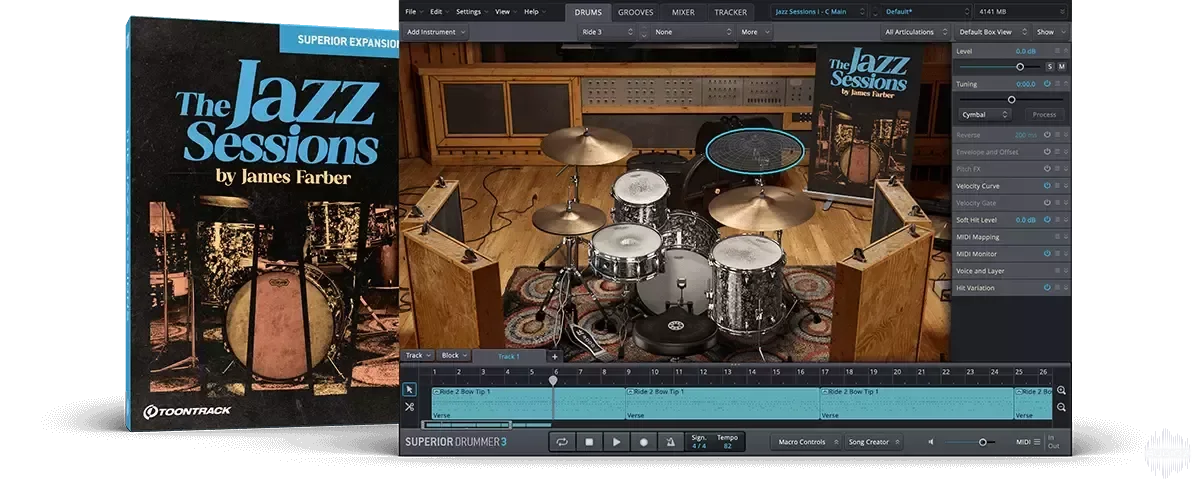
Task: Select the hi-hat on the left of the kit
Action: pos(568,217)
